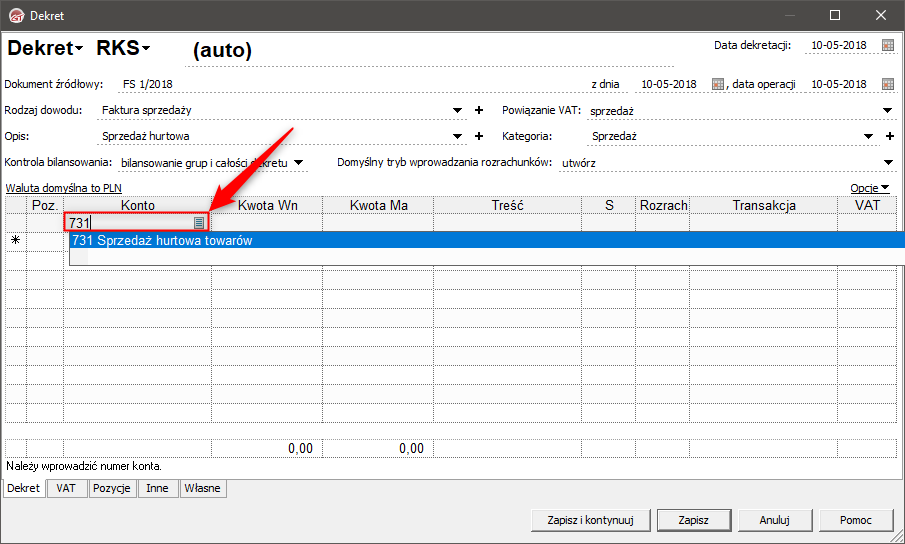
Task: Click the Konto column header
Action: pos(137,205)
